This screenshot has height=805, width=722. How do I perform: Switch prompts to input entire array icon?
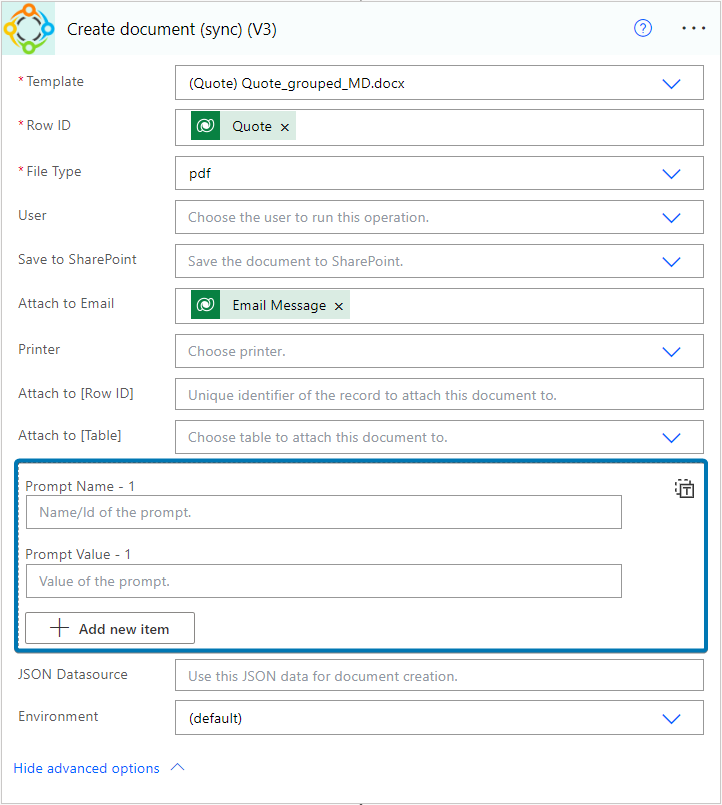tap(685, 488)
